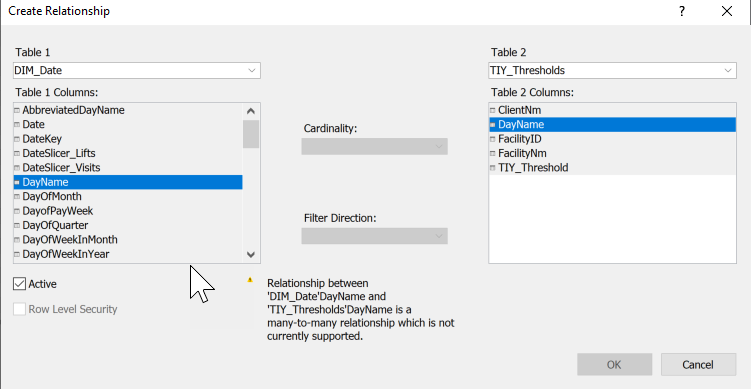Uncheck the Active checkbox

click(19, 284)
